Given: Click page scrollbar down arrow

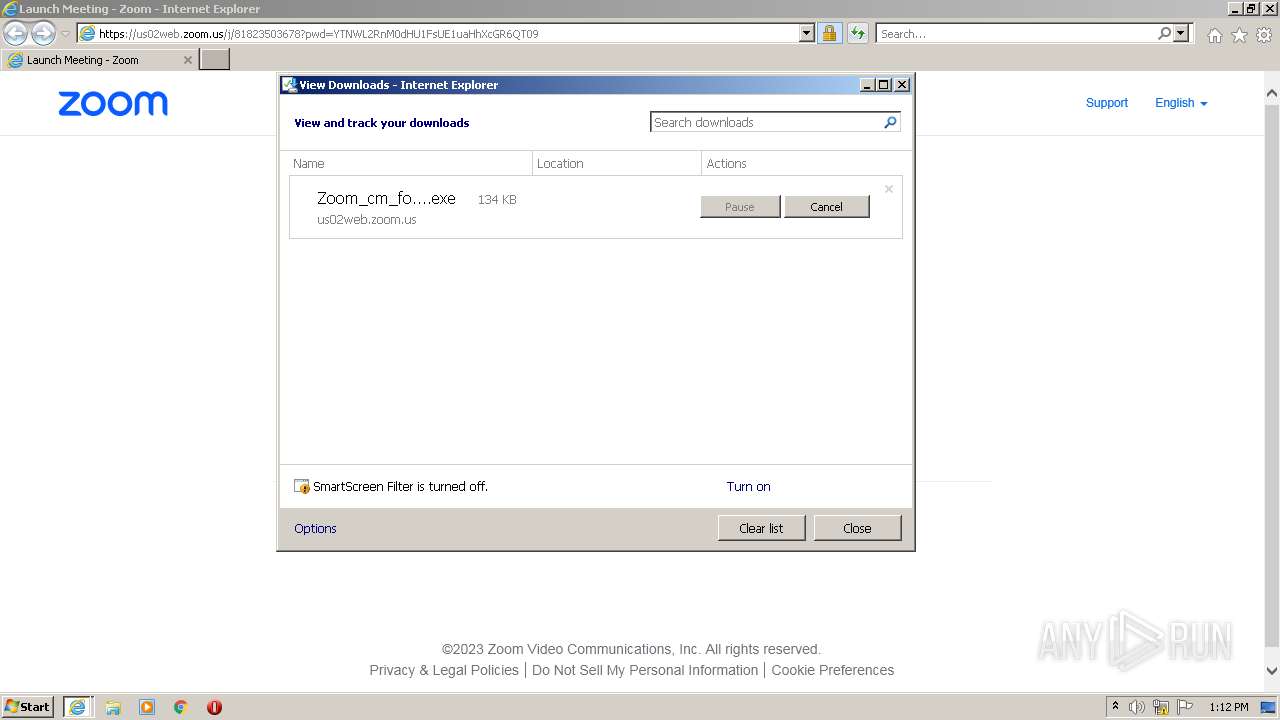Looking at the screenshot, I should point(1271,672).
